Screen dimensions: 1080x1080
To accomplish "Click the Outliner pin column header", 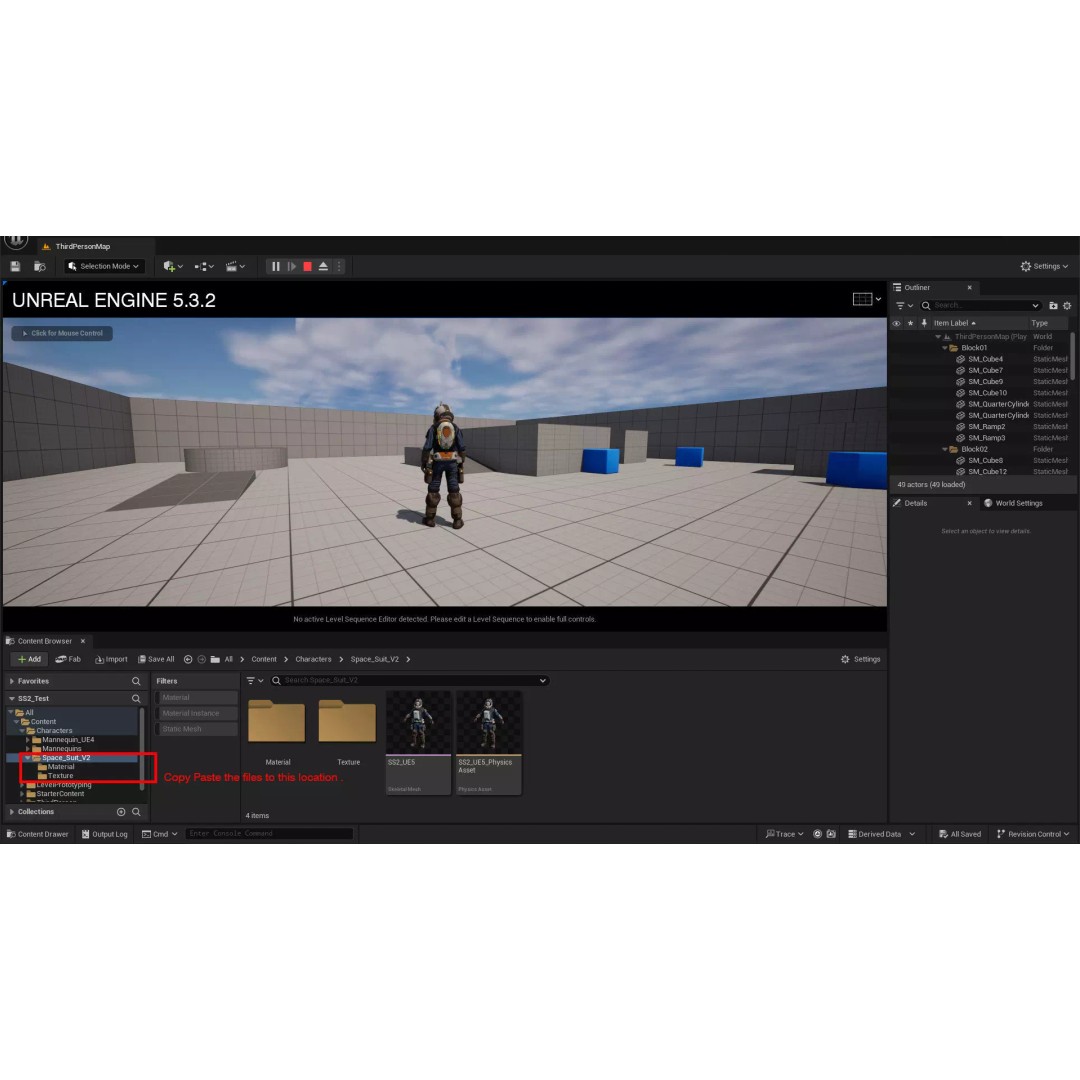I will click(924, 323).
